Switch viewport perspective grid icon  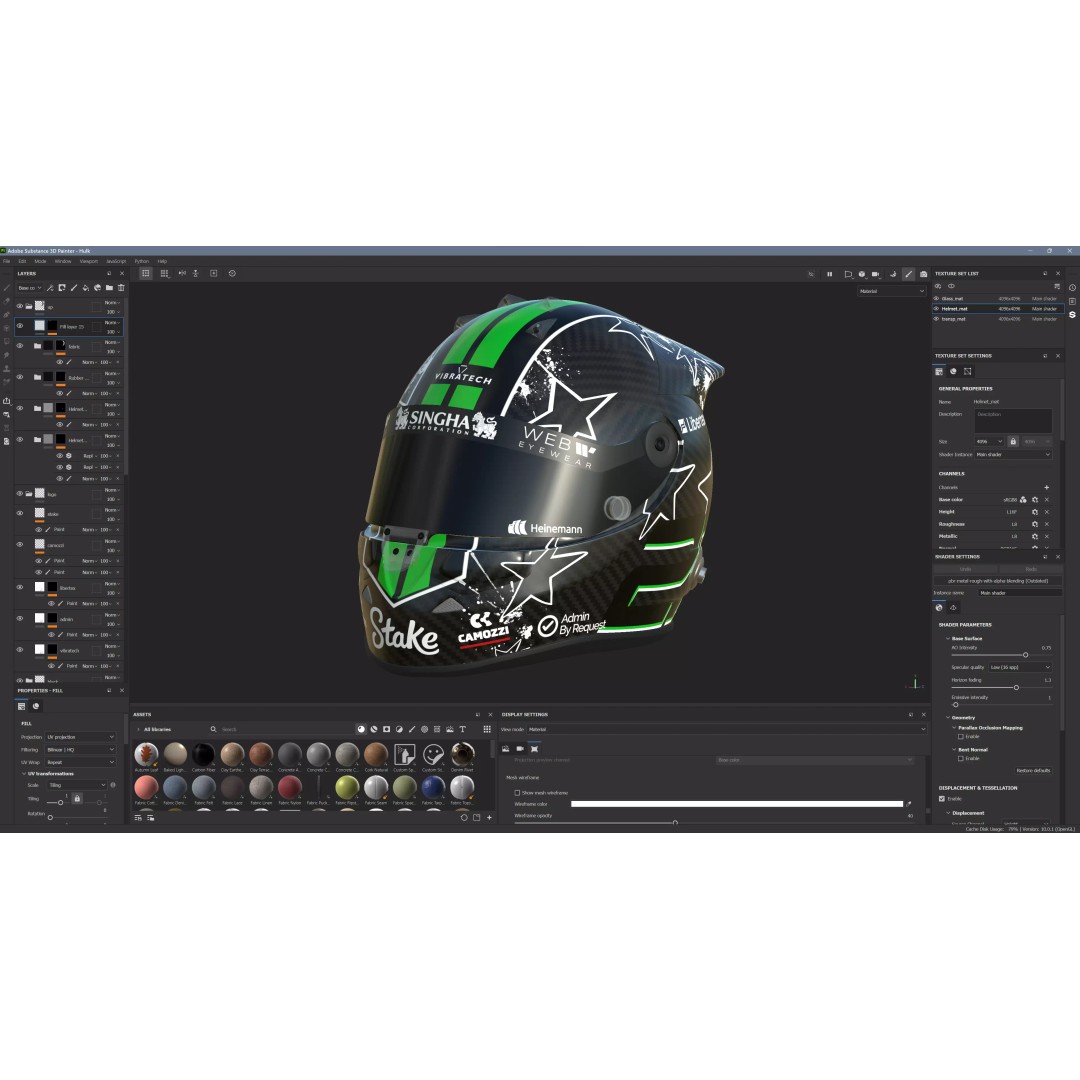click(145, 273)
